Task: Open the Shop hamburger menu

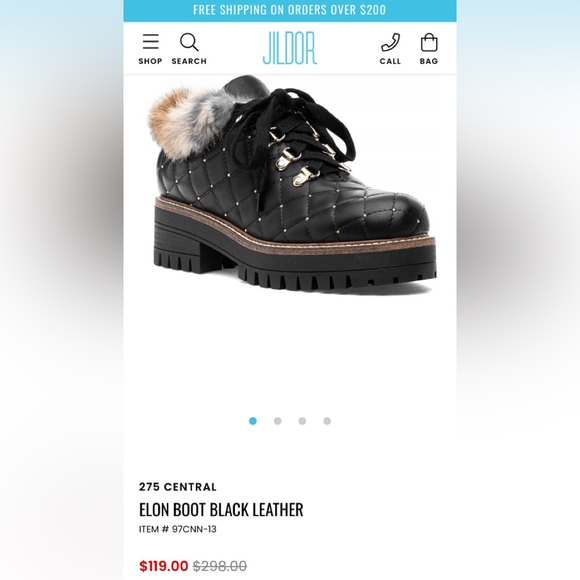Action: 151,42
